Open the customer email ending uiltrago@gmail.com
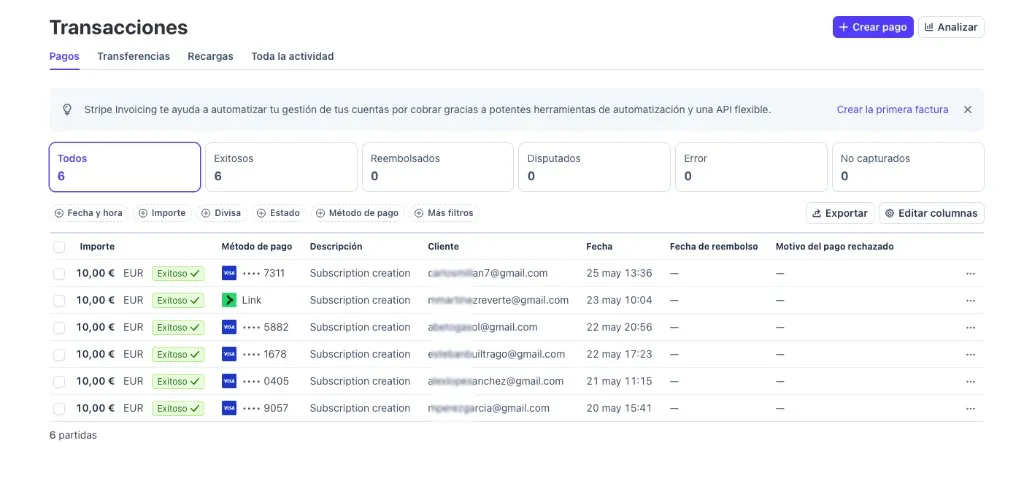Image resolution: width=1024 pixels, height=480 pixels. click(496, 355)
